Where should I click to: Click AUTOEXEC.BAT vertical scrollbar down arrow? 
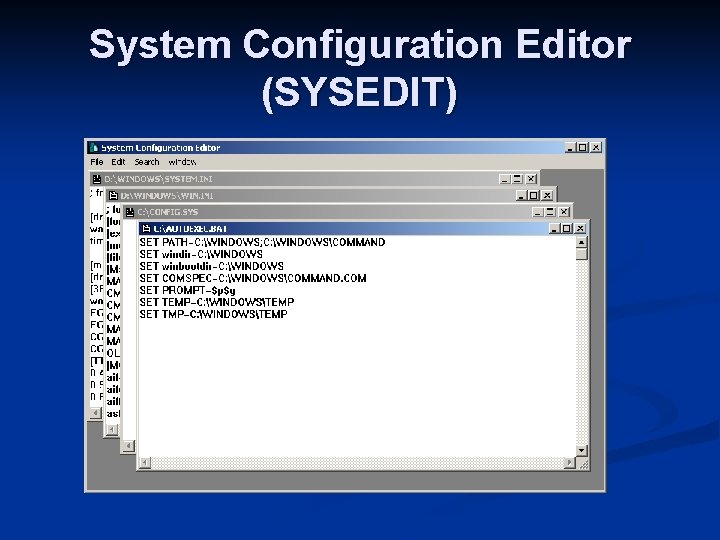pyautogui.click(x=581, y=451)
